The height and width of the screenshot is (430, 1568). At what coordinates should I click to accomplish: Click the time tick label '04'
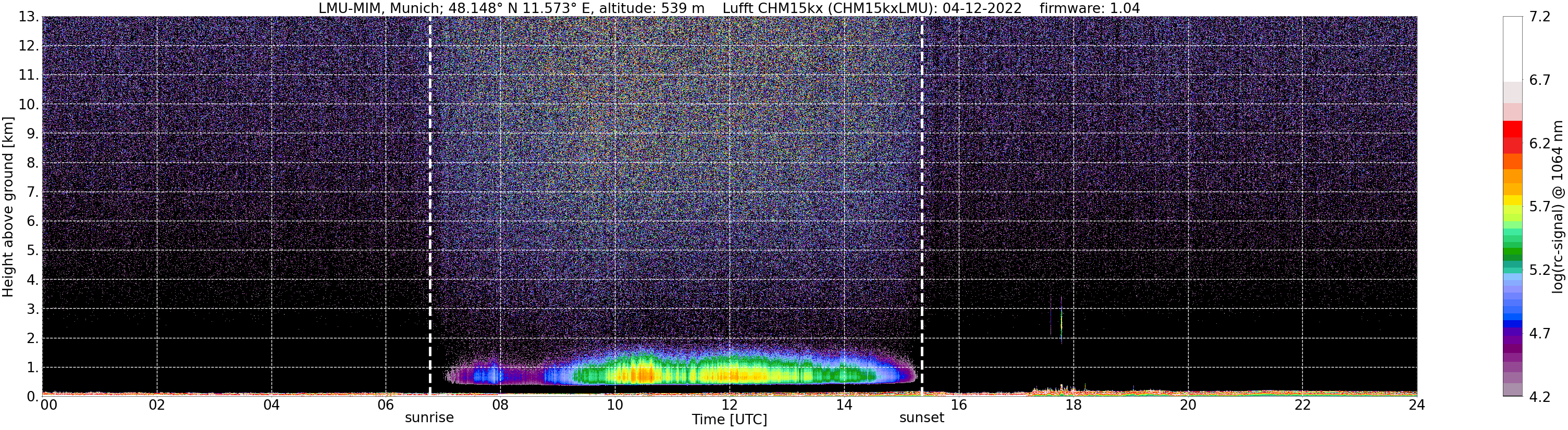[x=271, y=405]
